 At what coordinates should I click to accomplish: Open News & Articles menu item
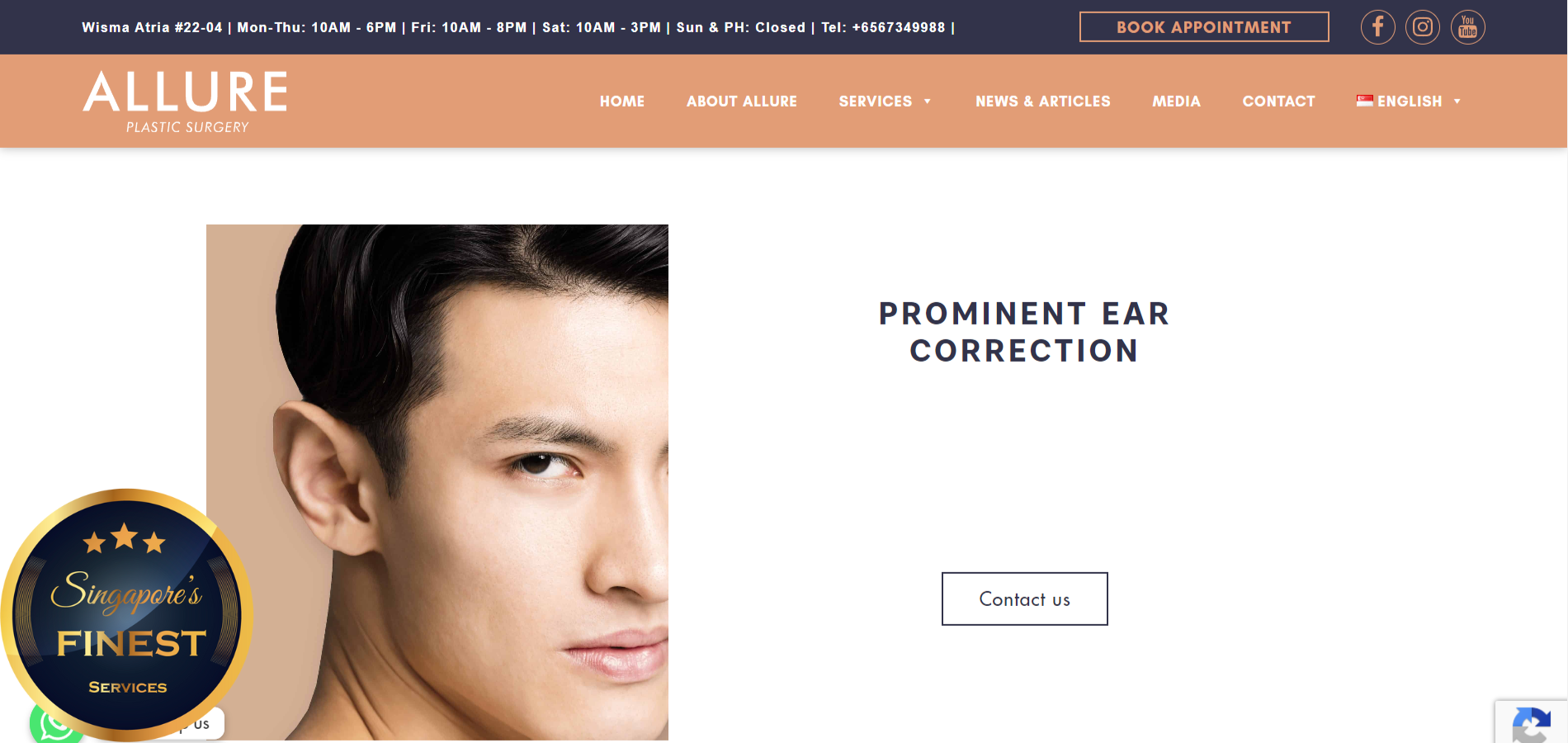[x=1043, y=102]
